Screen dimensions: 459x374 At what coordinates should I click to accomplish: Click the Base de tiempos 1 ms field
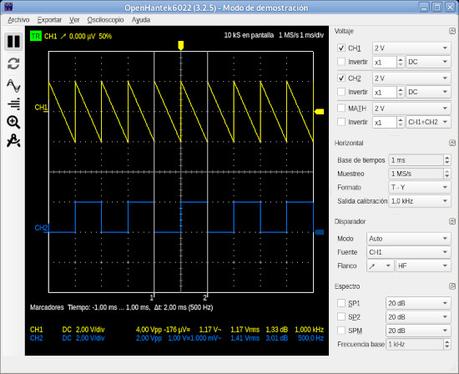[416, 160]
